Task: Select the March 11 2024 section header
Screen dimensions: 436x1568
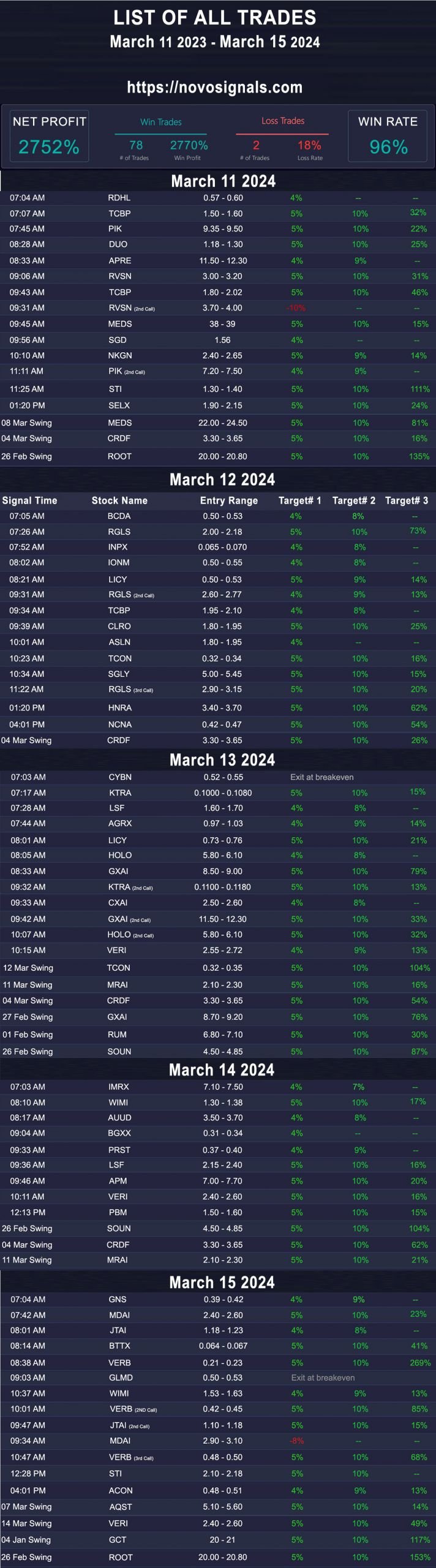Action: click(224, 181)
